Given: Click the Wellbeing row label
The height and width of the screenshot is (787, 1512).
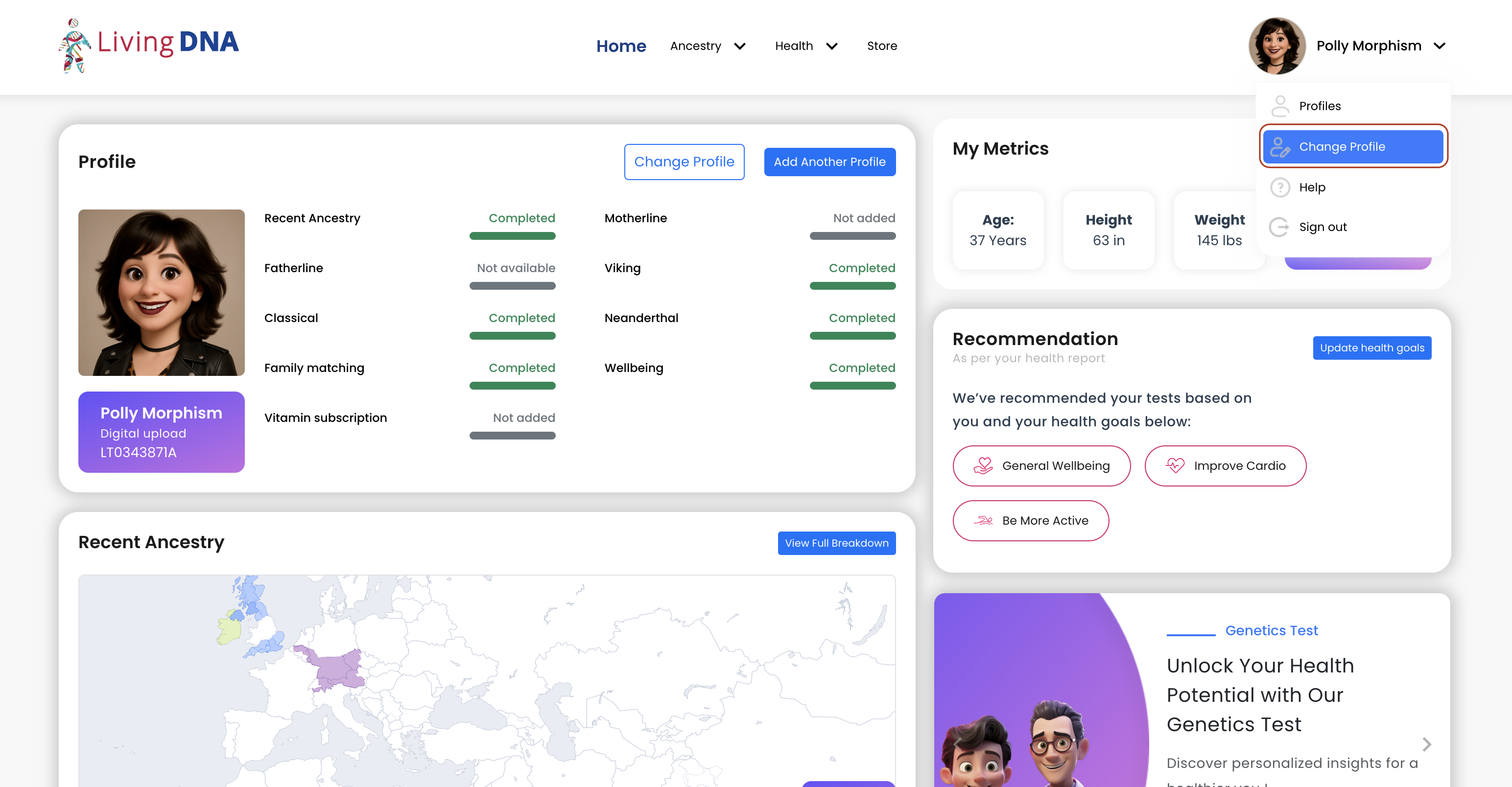Looking at the screenshot, I should click(x=633, y=368).
